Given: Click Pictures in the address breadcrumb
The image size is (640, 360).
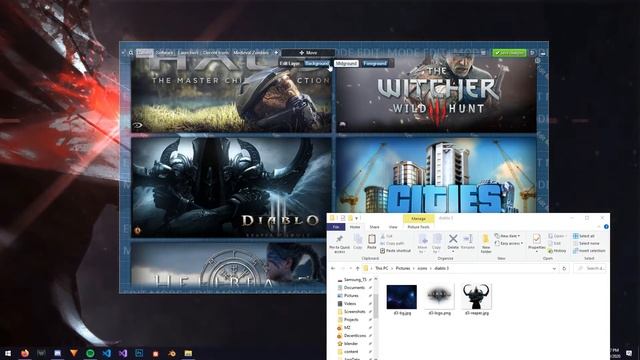Looking at the screenshot, I should coord(403,268).
